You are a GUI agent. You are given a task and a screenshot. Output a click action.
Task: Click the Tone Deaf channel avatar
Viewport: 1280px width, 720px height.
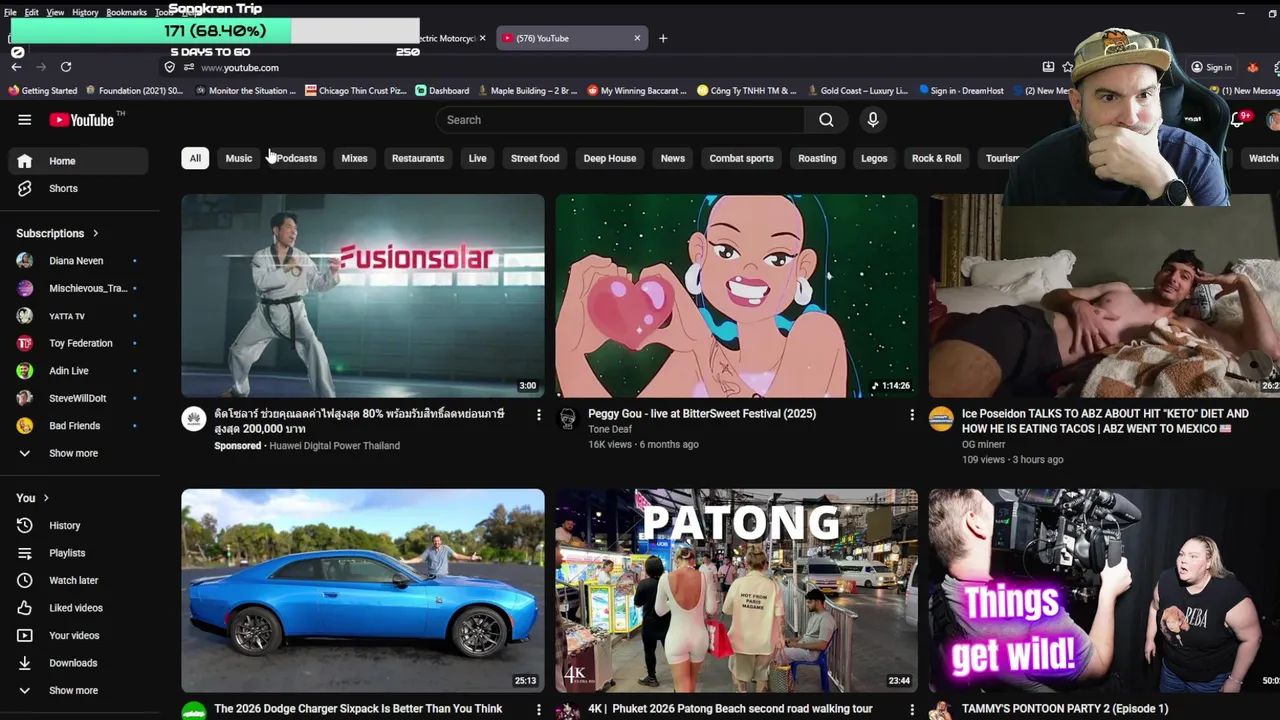click(568, 418)
